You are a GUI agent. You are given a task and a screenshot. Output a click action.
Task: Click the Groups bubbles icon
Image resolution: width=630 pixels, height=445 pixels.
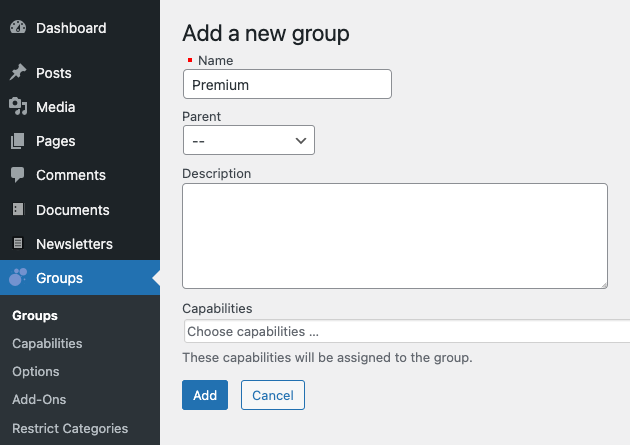pos(18,277)
